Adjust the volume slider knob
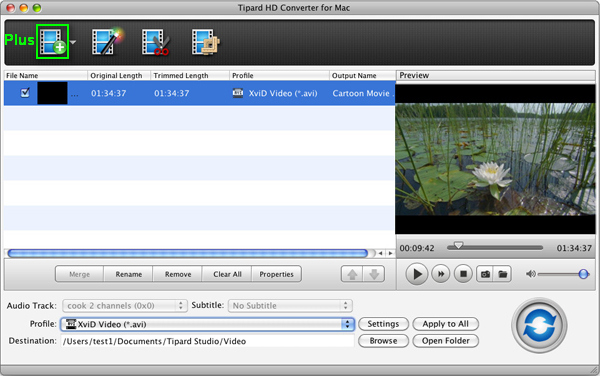The image size is (600, 376). coord(584,274)
